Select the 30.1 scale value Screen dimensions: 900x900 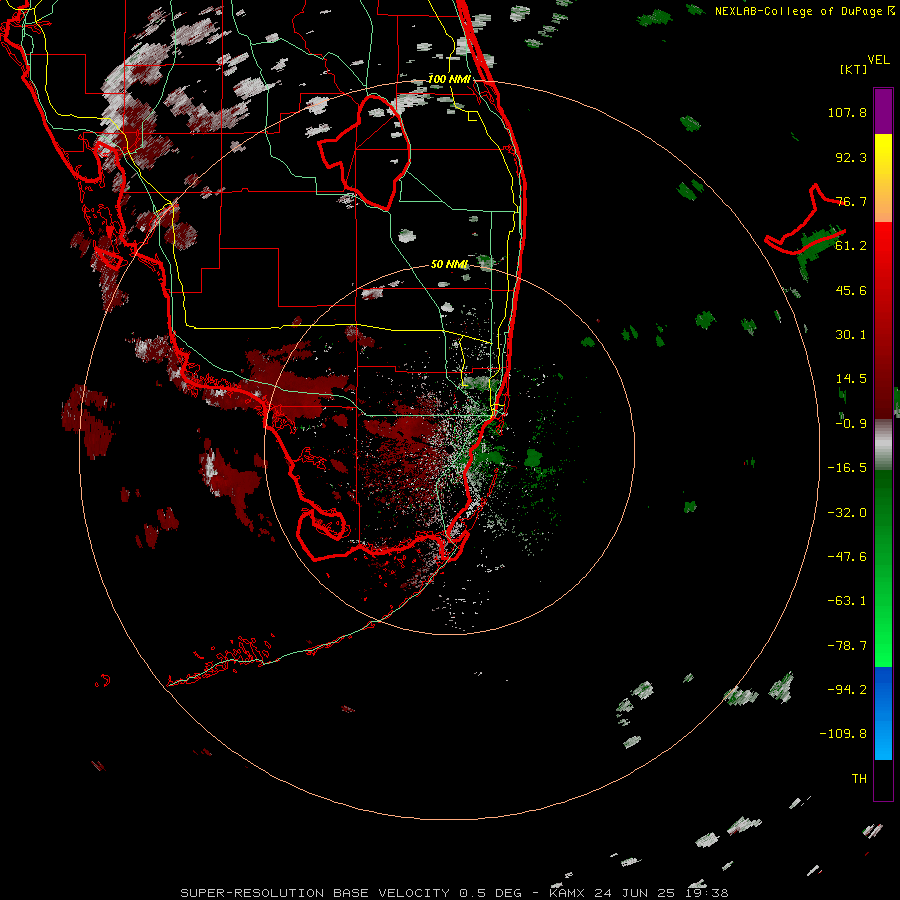(x=851, y=335)
